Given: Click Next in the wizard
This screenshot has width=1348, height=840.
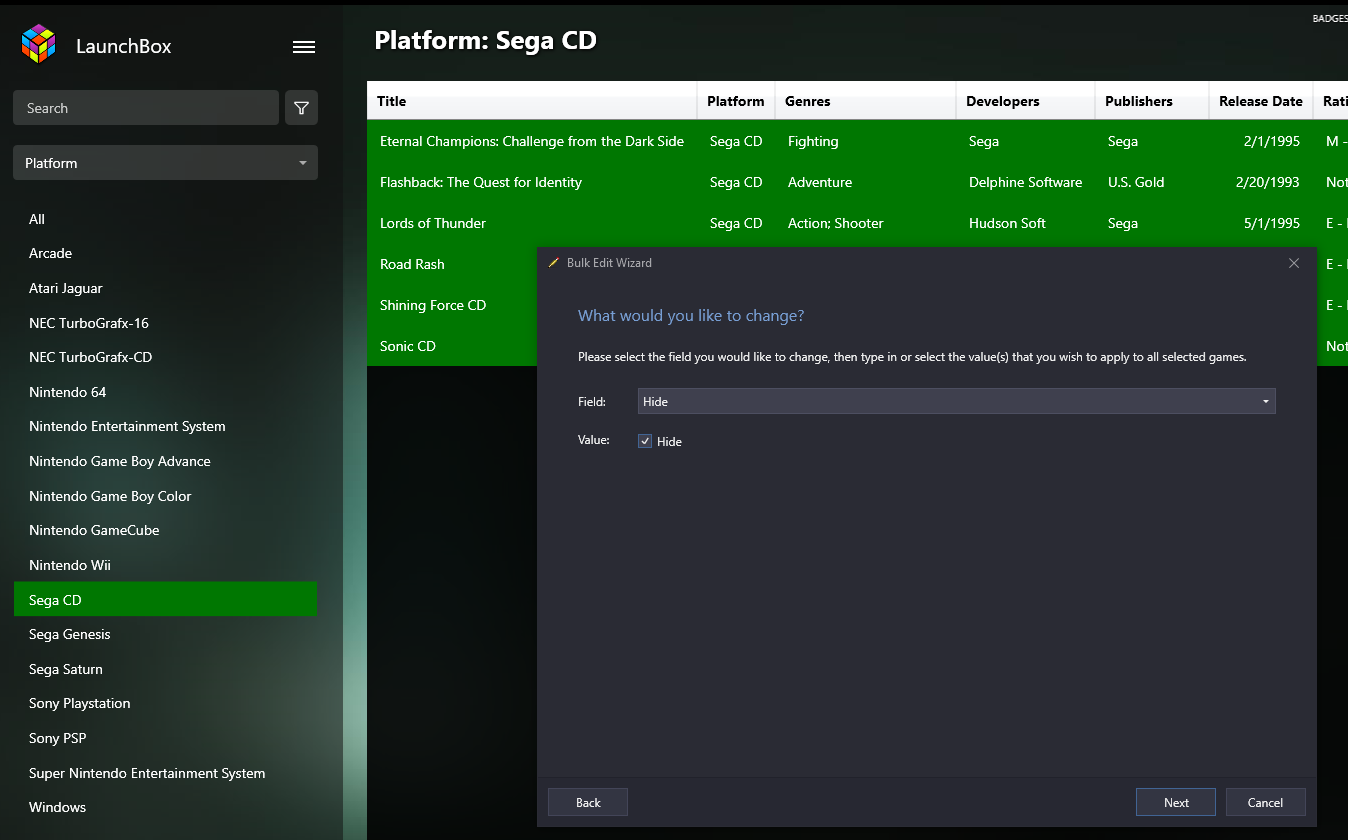Looking at the screenshot, I should [1176, 802].
